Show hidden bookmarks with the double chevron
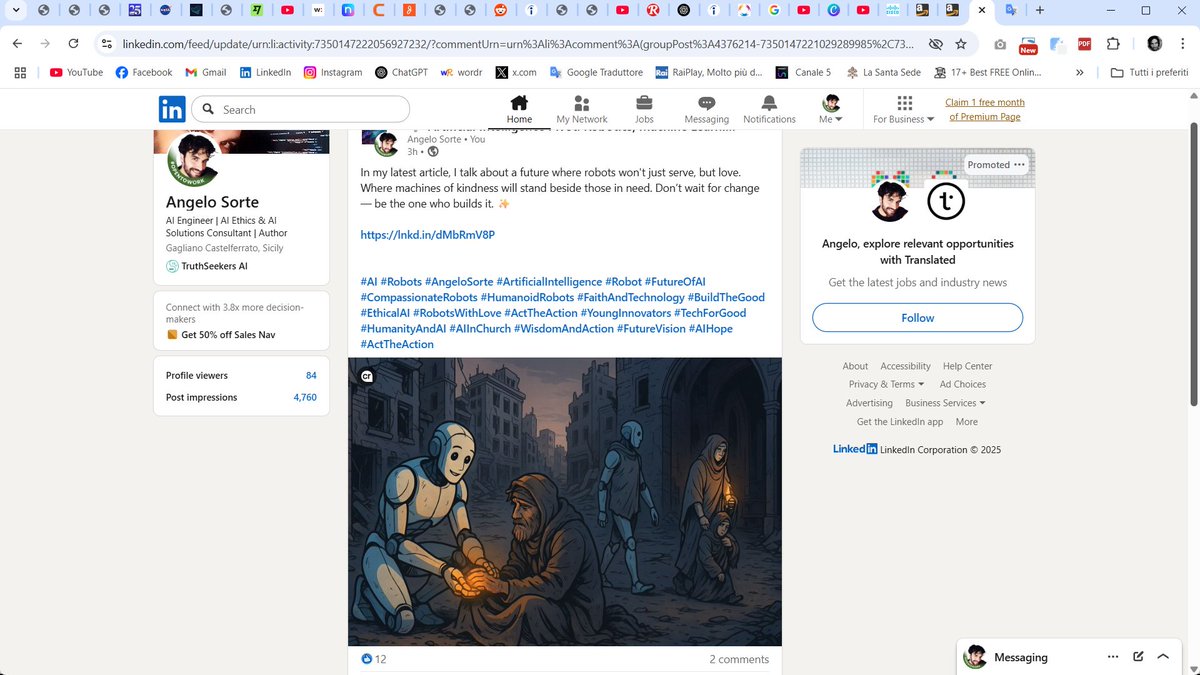The height and width of the screenshot is (675, 1200). [1079, 72]
